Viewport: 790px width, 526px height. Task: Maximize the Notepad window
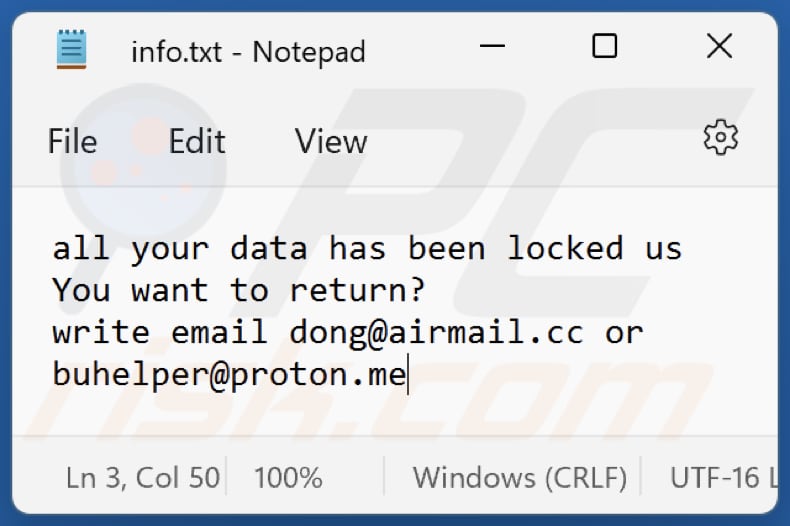(604, 46)
